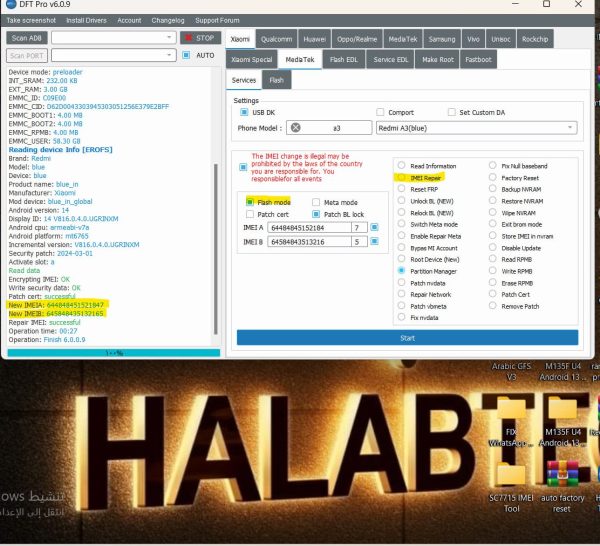Toggle the USB DK checkbox
The height and width of the screenshot is (546, 600).
coord(244,112)
